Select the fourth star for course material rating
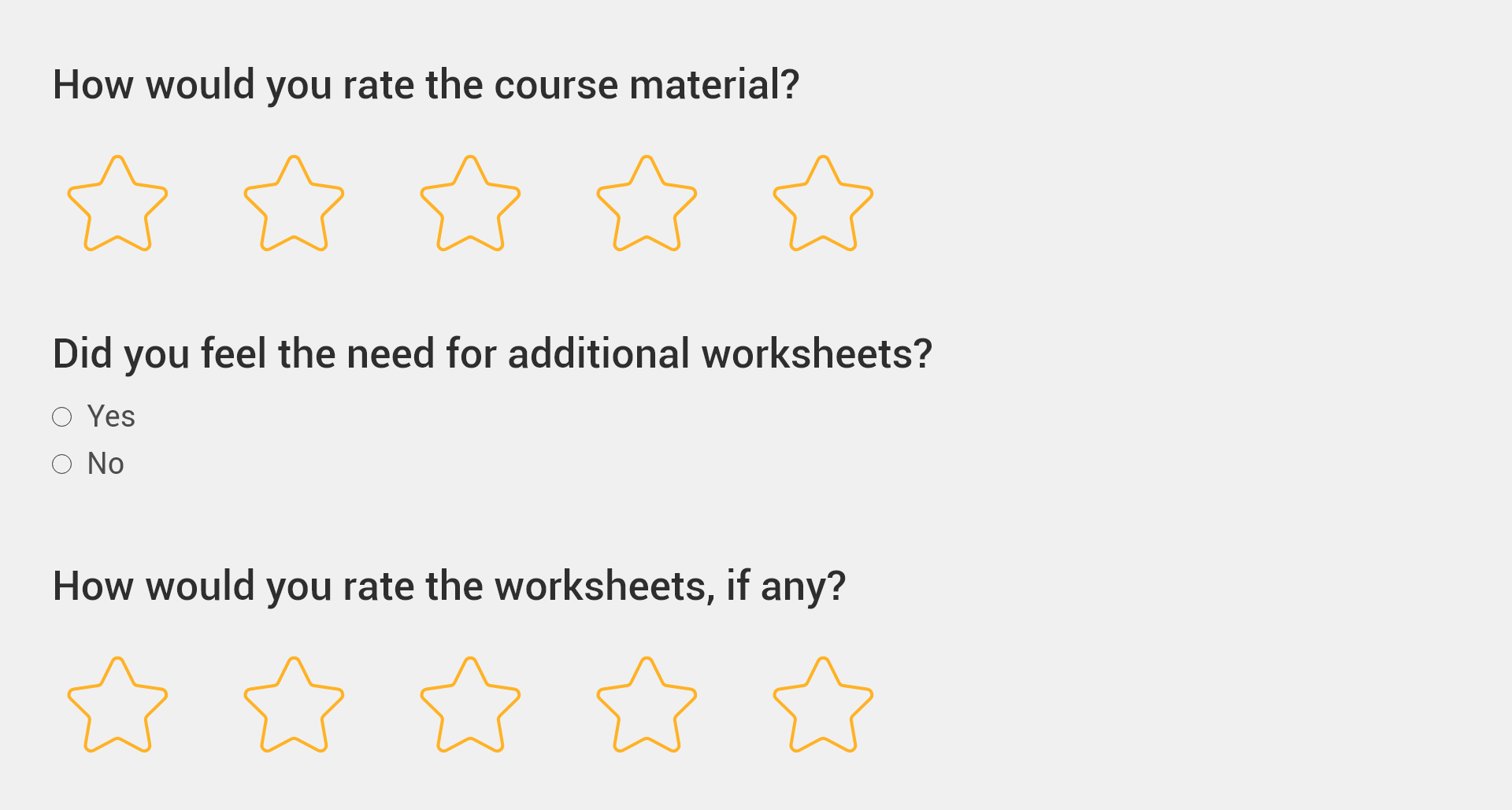1512x810 pixels. coord(647,205)
